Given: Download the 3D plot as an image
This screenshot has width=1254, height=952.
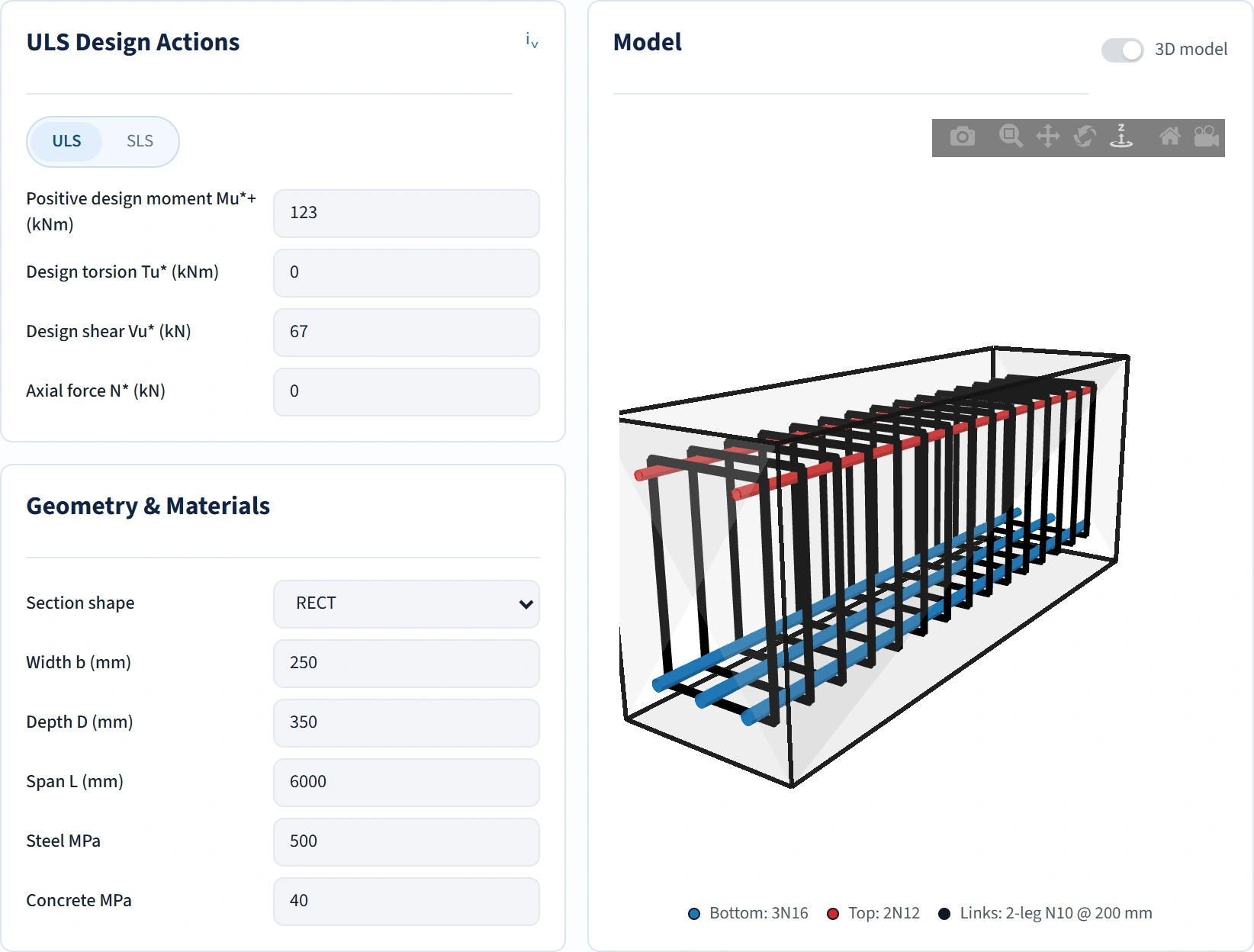Looking at the screenshot, I should pos(963,137).
